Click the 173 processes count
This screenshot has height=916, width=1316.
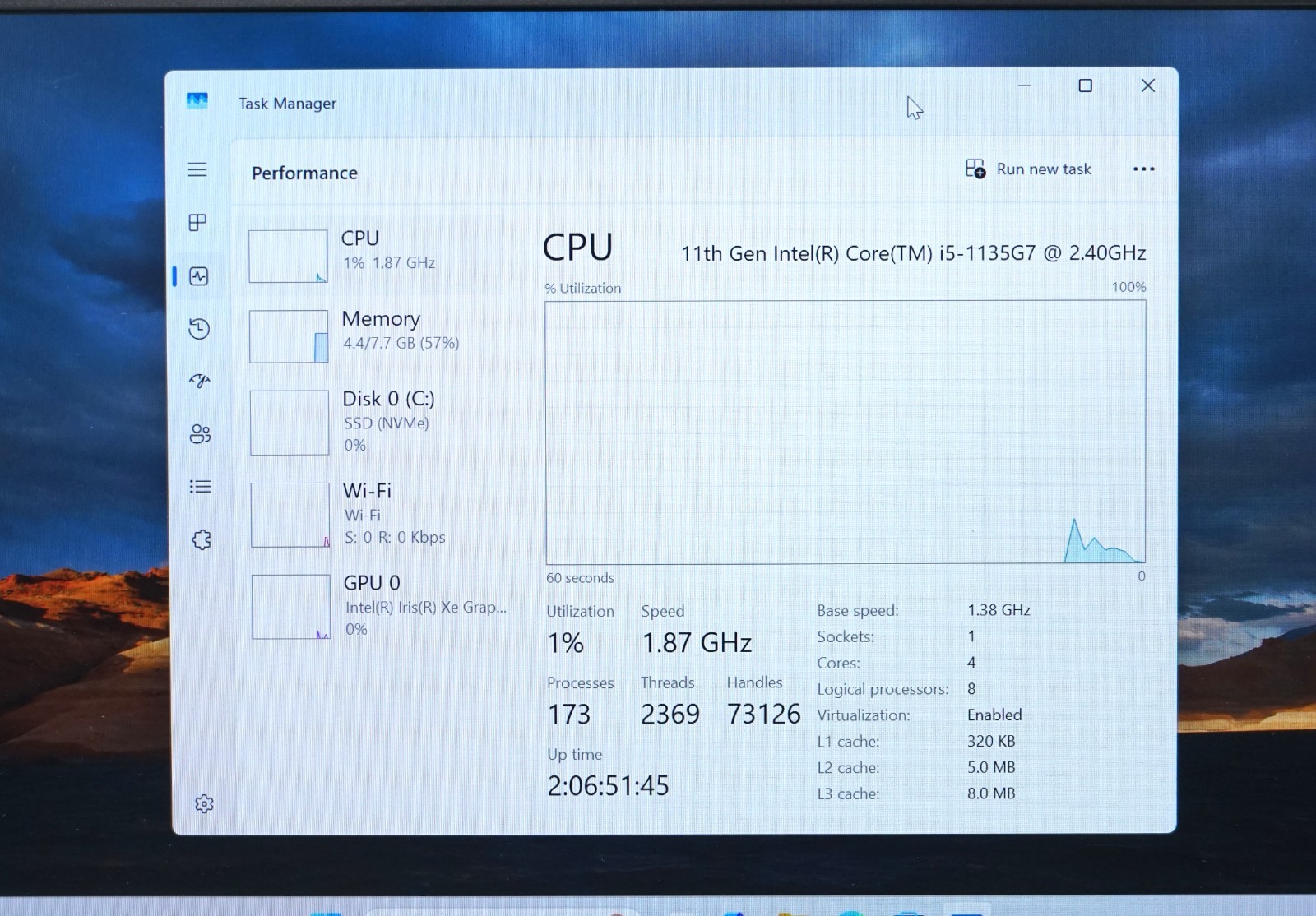tap(569, 714)
